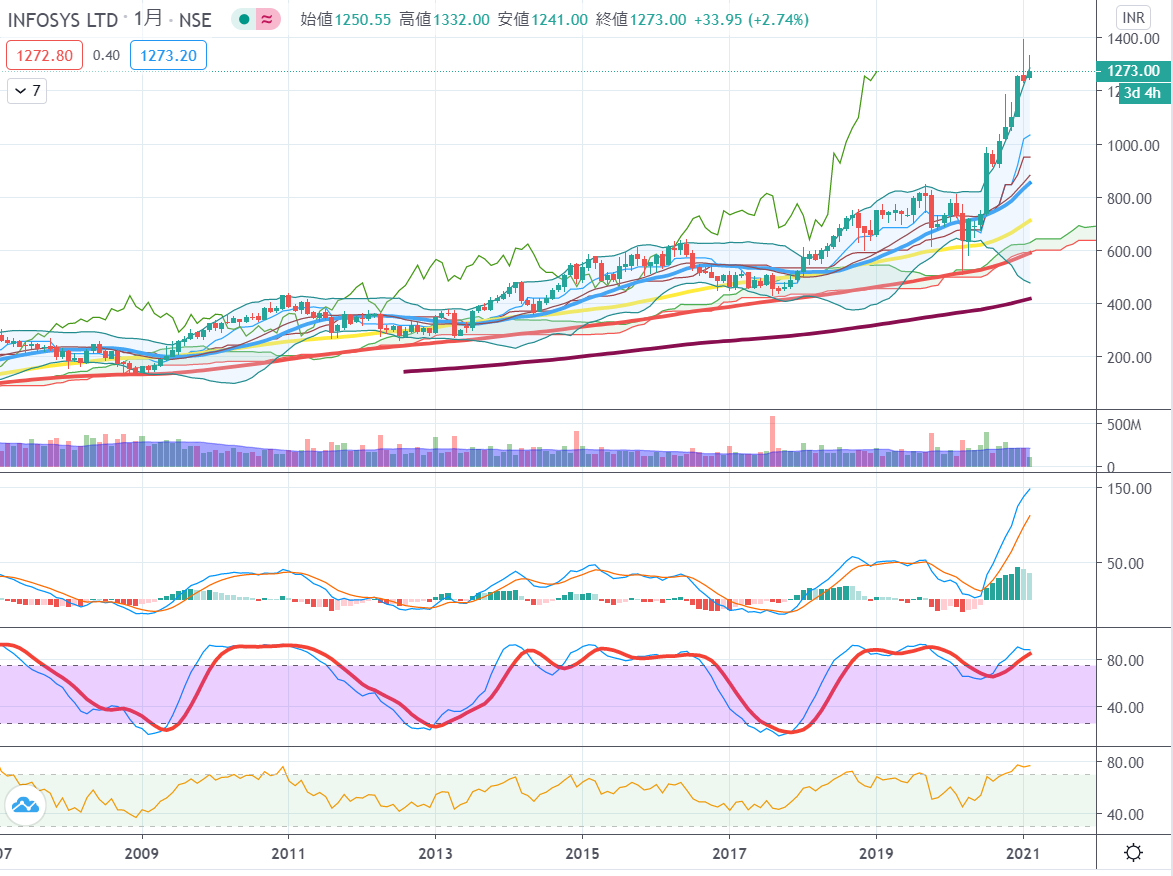Image resolution: width=1173 pixels, height=876 pixels.
Task: Click the +33.95 (+2.74%) change value
Action: pos(751,19)
